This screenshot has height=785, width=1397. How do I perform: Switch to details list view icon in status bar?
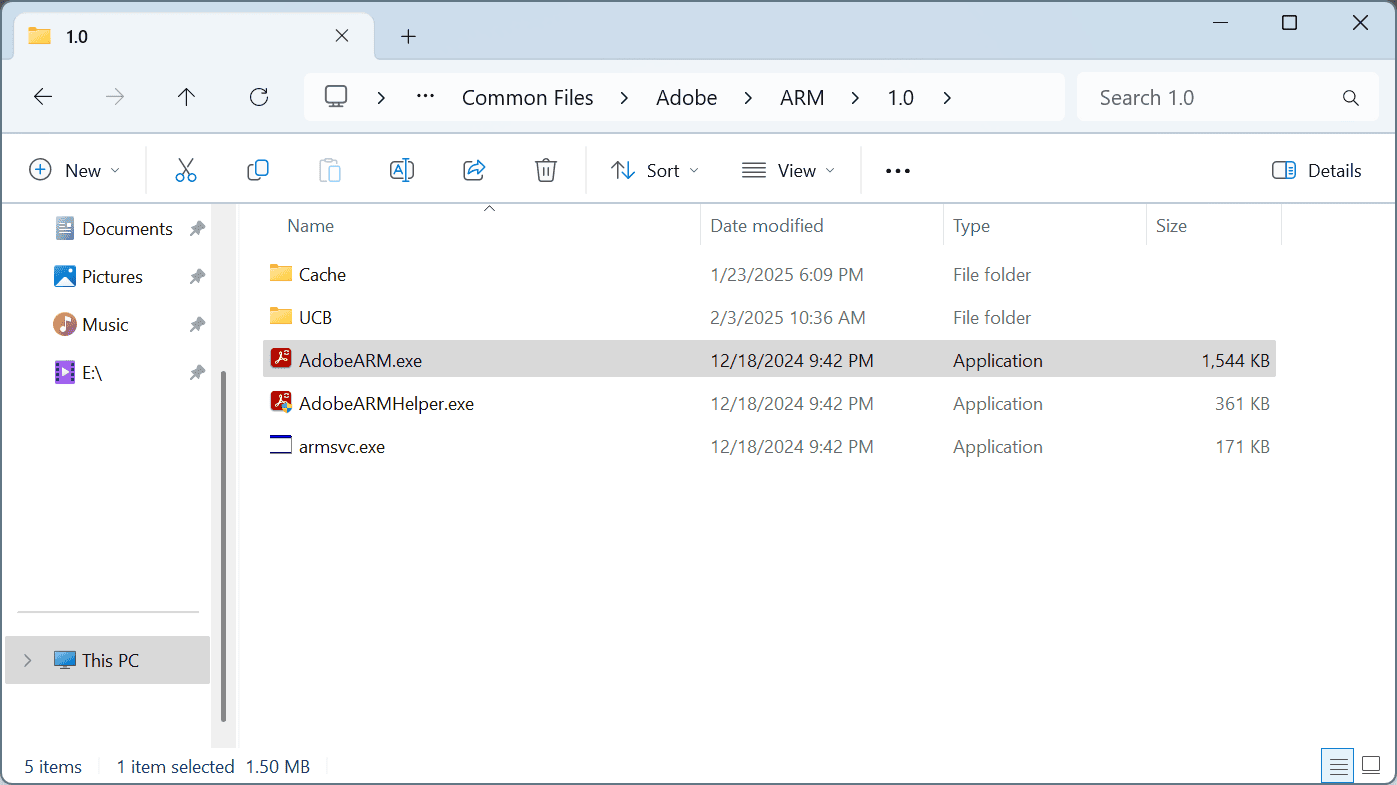1337,766
